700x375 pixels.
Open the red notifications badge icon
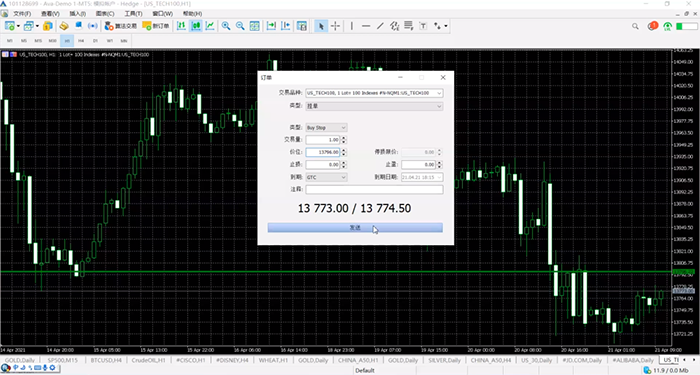[652, 26]
